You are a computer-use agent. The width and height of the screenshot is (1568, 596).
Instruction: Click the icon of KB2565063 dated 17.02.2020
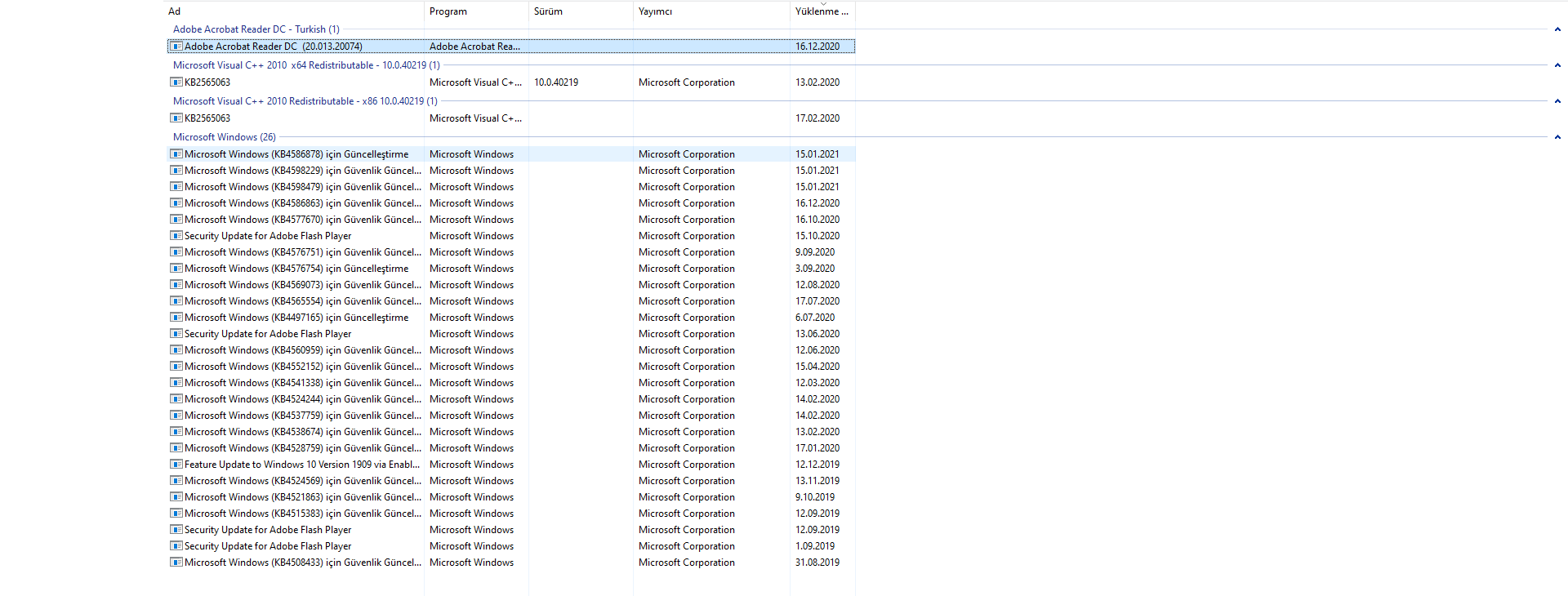tap(176, 118)
